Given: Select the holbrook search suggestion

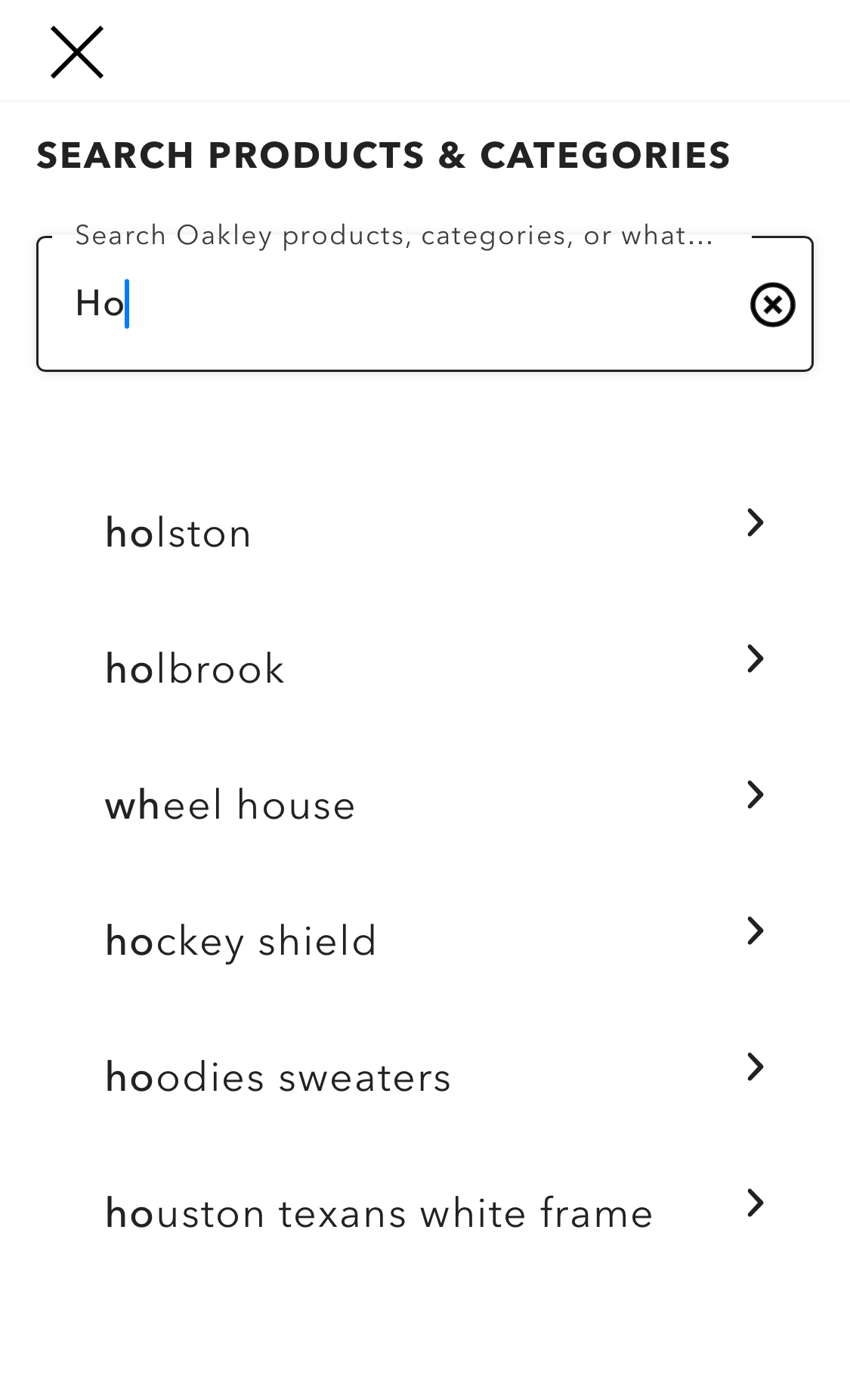Looking at the screenshot, I should [x=195, y=667].
